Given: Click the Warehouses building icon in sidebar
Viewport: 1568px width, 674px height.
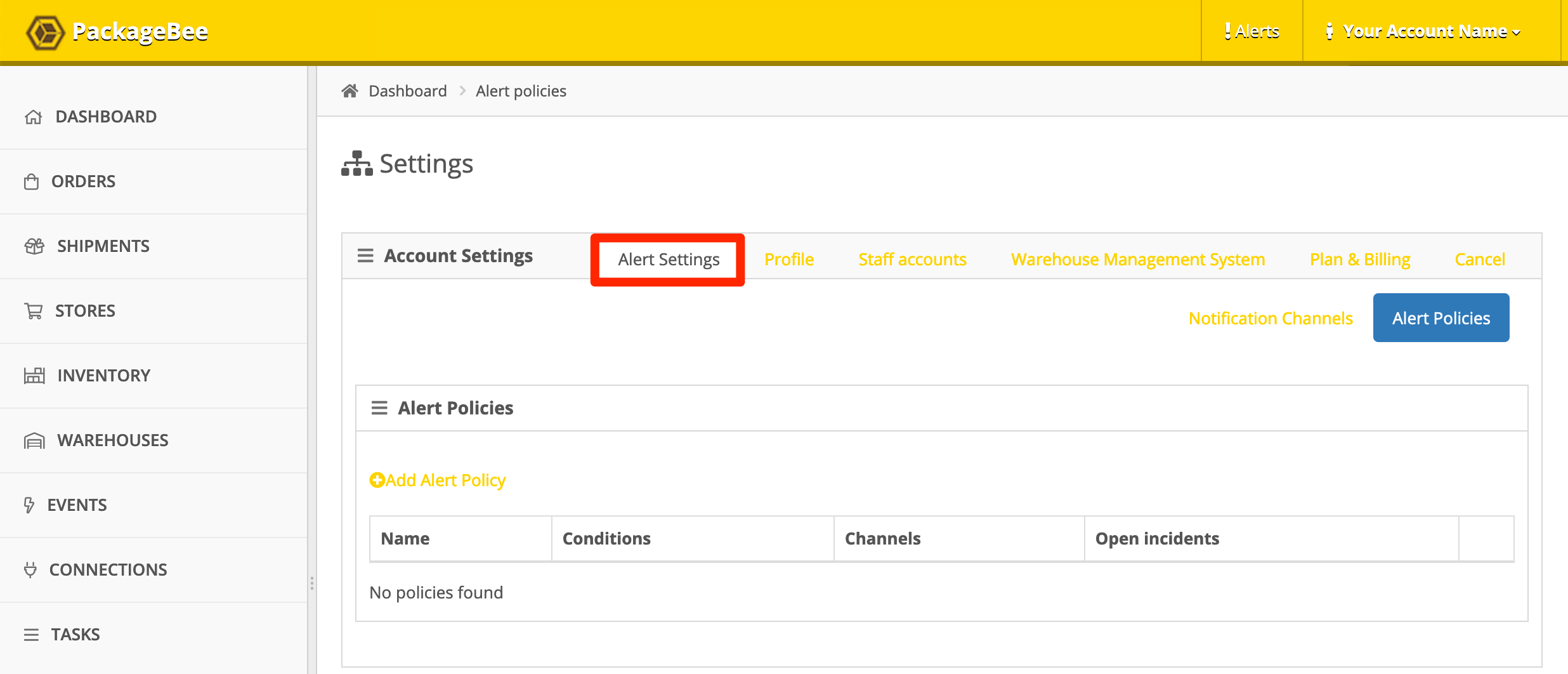Looking at the screenshot, I should [34, 440].
